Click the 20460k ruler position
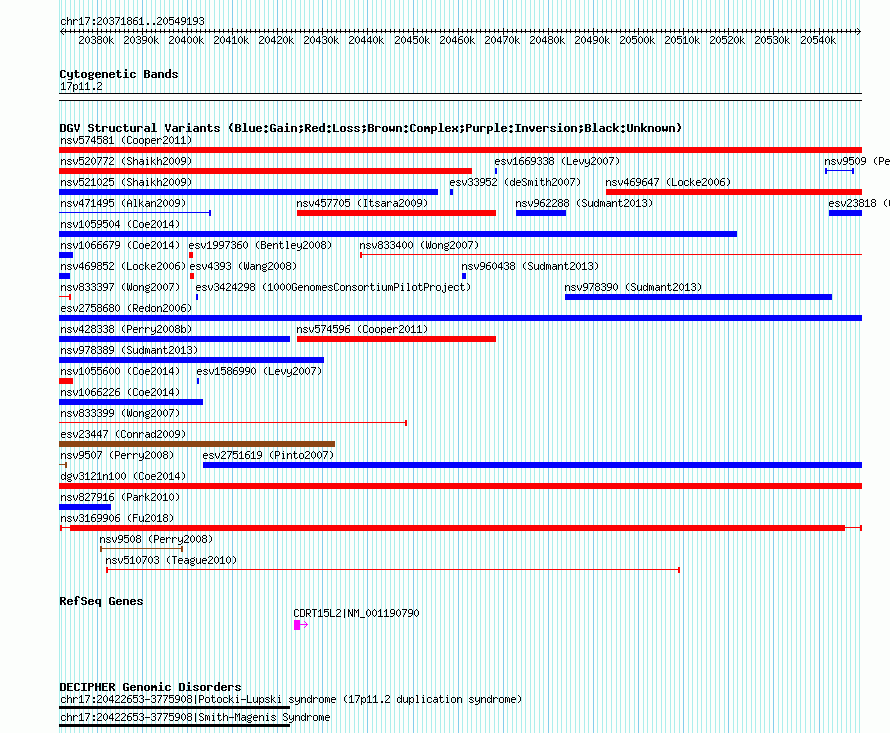The image size is (890, 733). coord(457,40)
